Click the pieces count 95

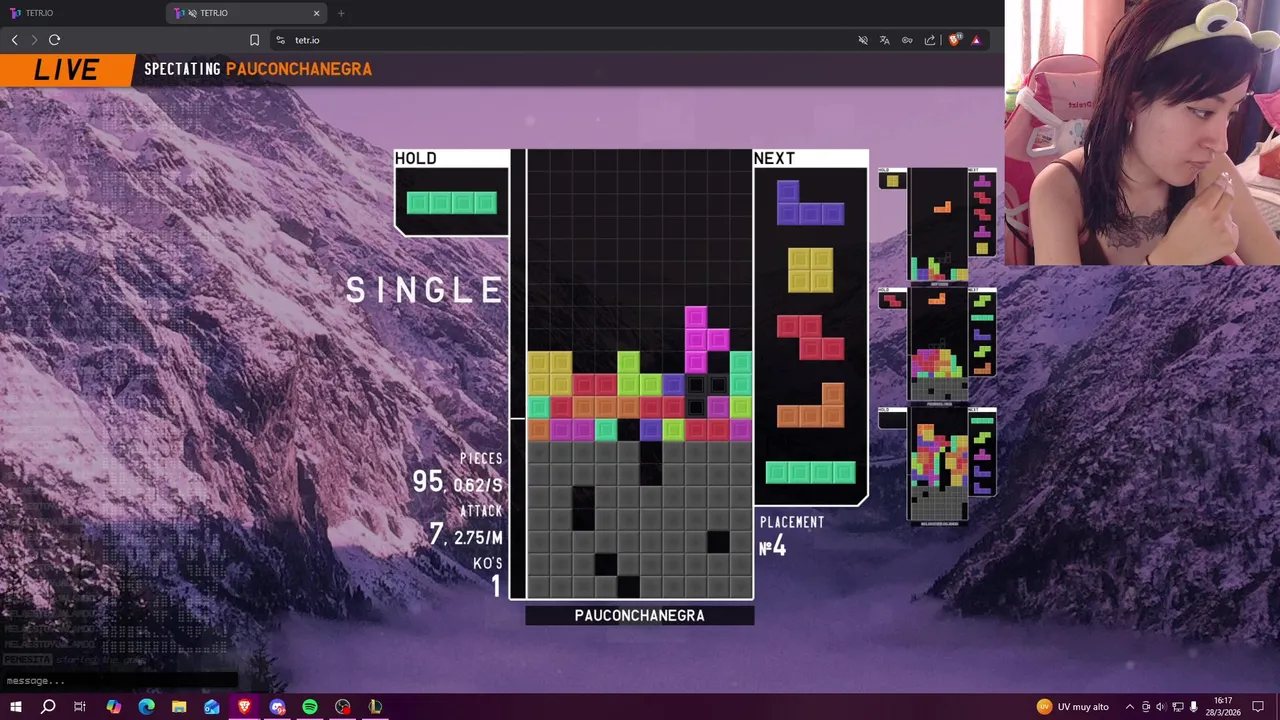[427, 481]
